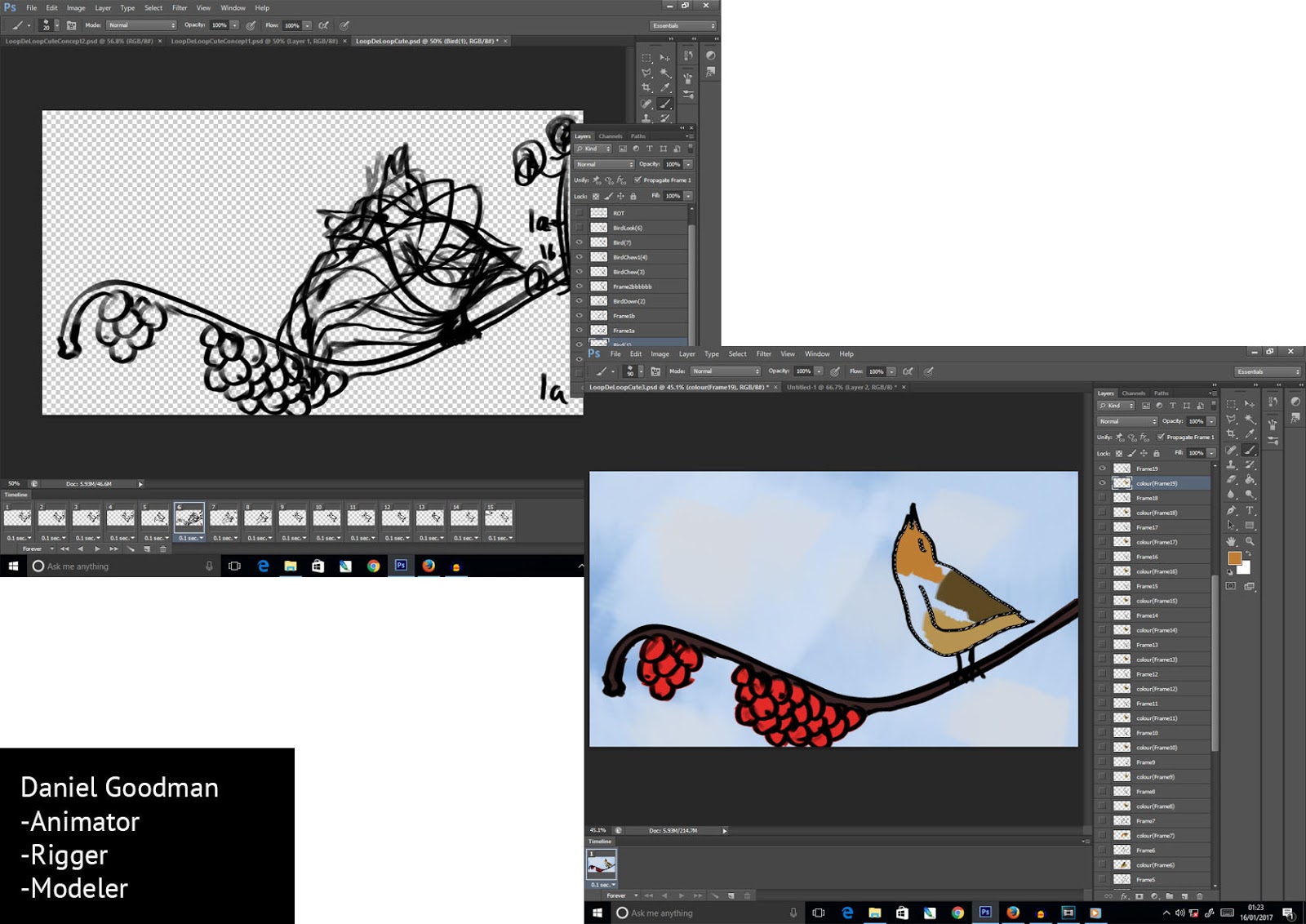Image resolution: width=1306 pixels, height=924 pixels.
Task: Select the Zoom tool in the toolbar
Action: (x=1250, y=540)
